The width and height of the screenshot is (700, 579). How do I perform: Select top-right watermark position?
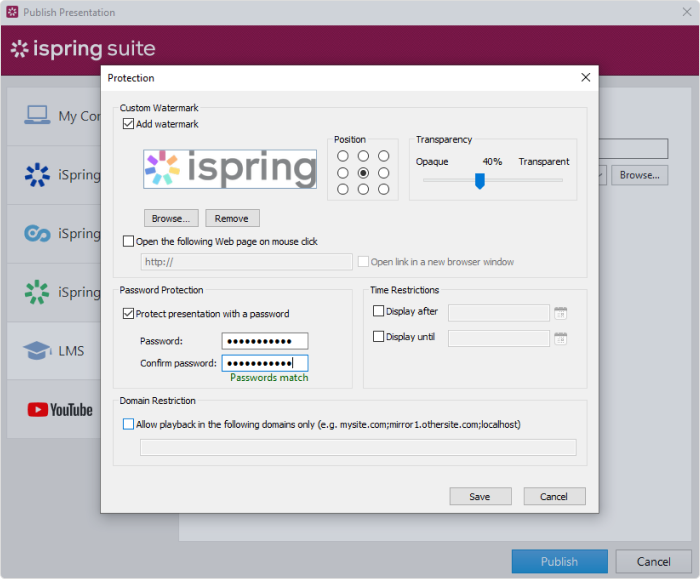point(383,156)
